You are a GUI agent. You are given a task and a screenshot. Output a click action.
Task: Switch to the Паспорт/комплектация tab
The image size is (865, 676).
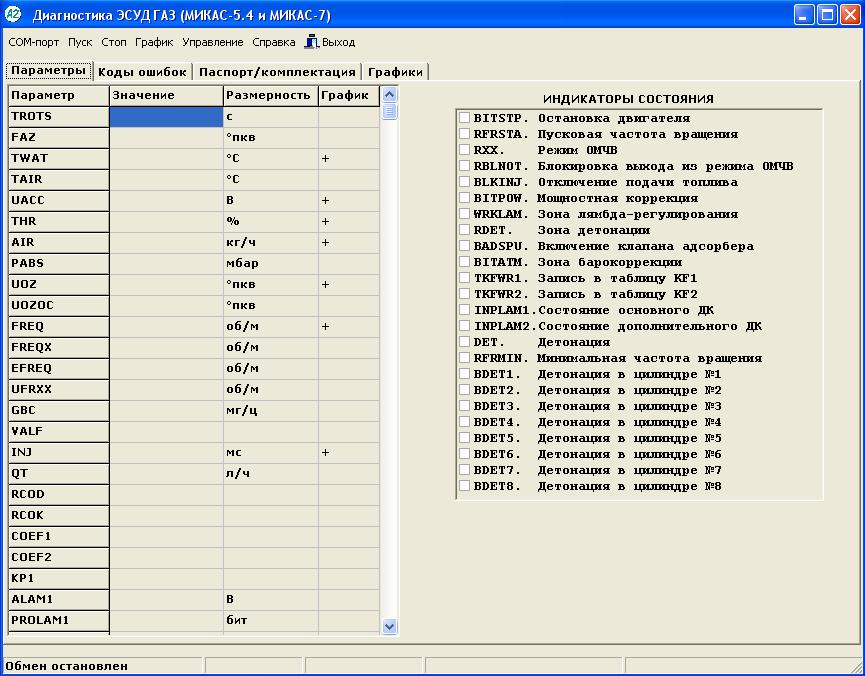coord(277,72)
